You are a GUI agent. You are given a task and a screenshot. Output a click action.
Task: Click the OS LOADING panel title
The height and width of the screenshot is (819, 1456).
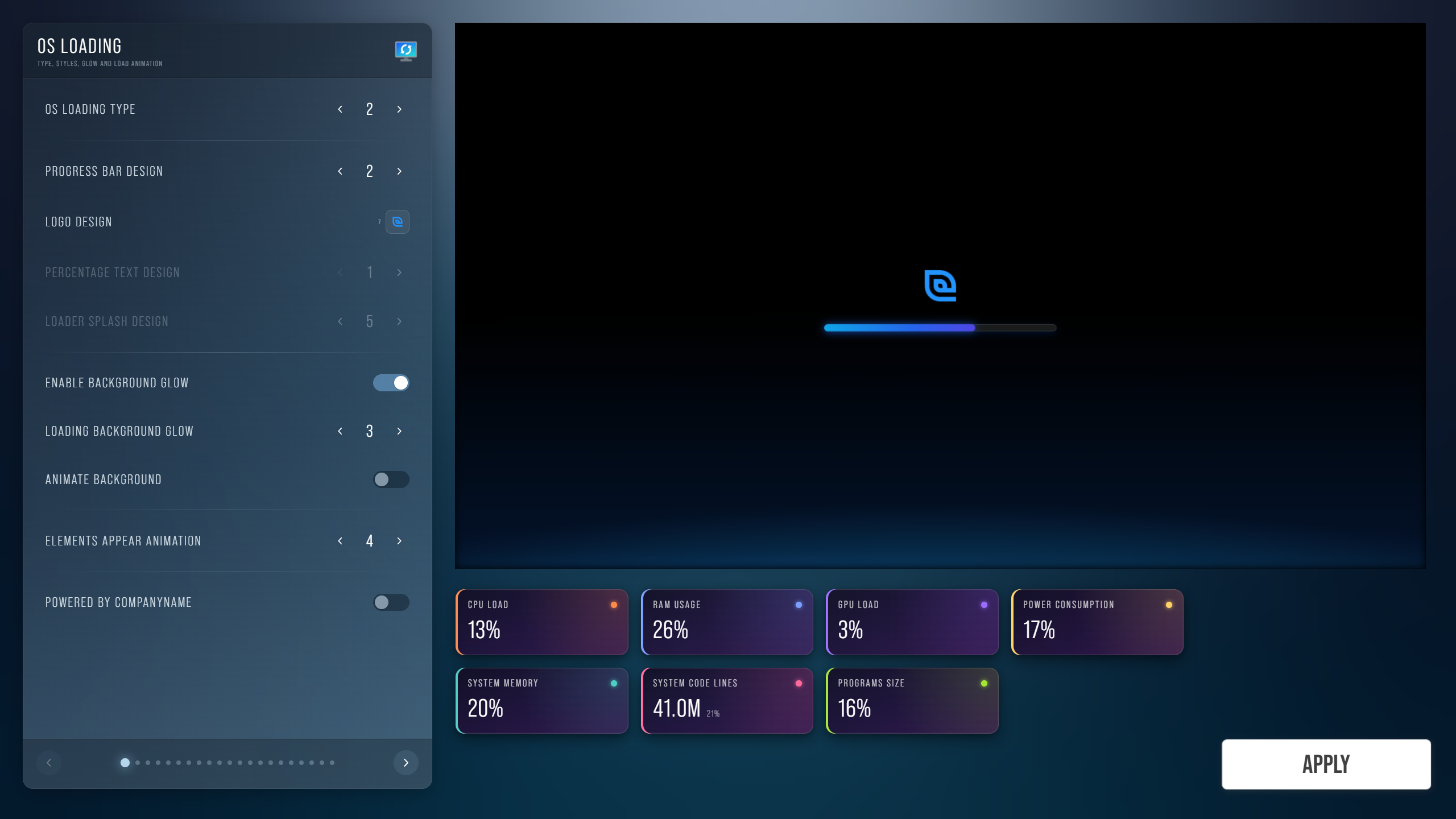tap(80, 46)
